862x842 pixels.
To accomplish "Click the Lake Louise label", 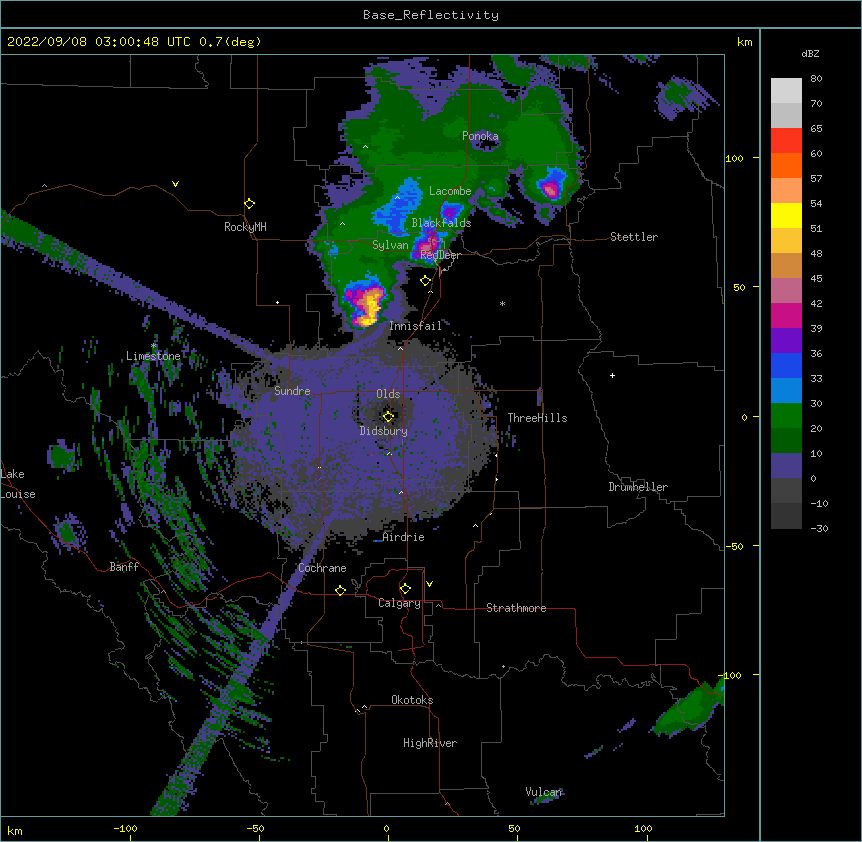I will point(18,484).
